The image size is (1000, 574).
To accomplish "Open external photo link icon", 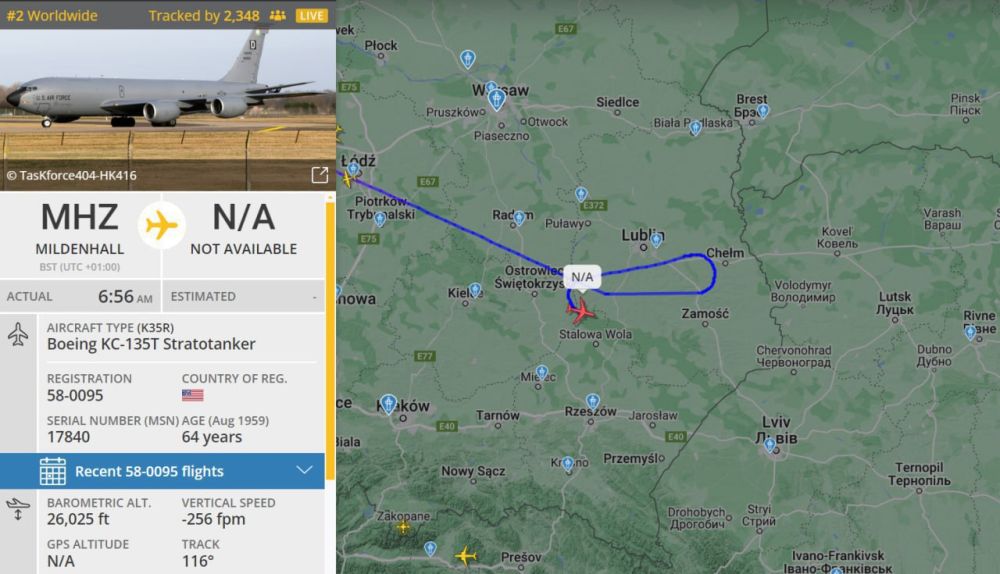I will (x=320, y=175).
